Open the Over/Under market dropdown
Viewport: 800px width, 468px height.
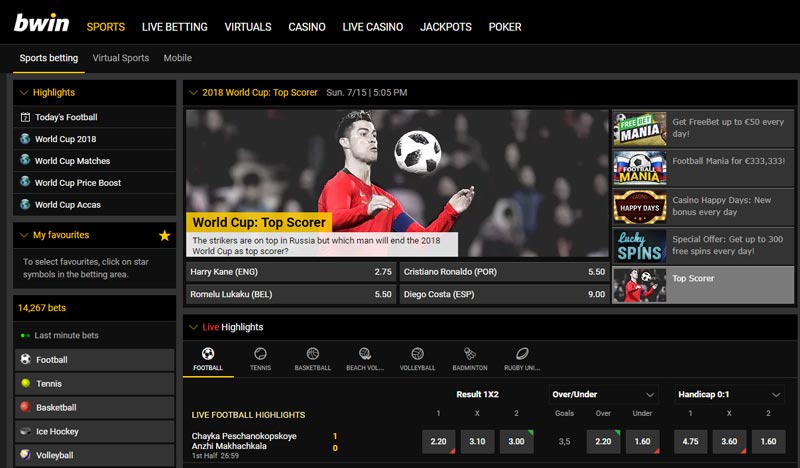tap(604, 395)
